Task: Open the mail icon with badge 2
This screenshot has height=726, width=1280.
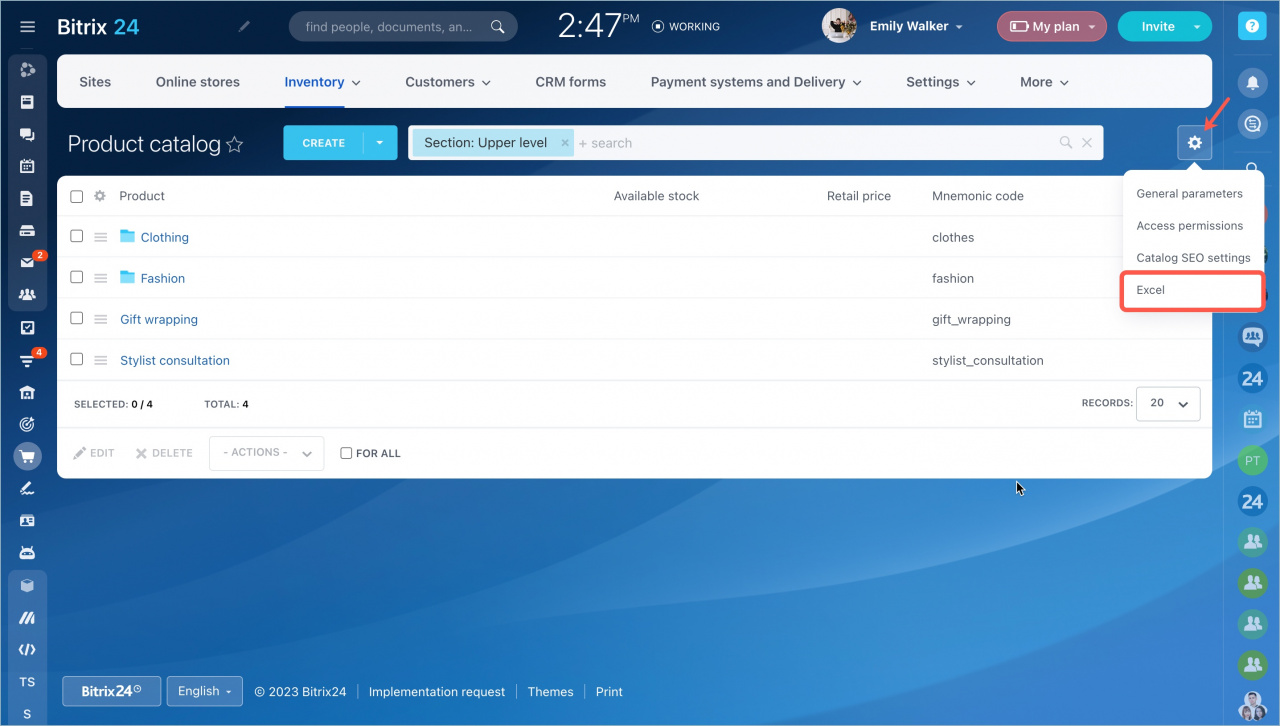Action: (27, 262)
